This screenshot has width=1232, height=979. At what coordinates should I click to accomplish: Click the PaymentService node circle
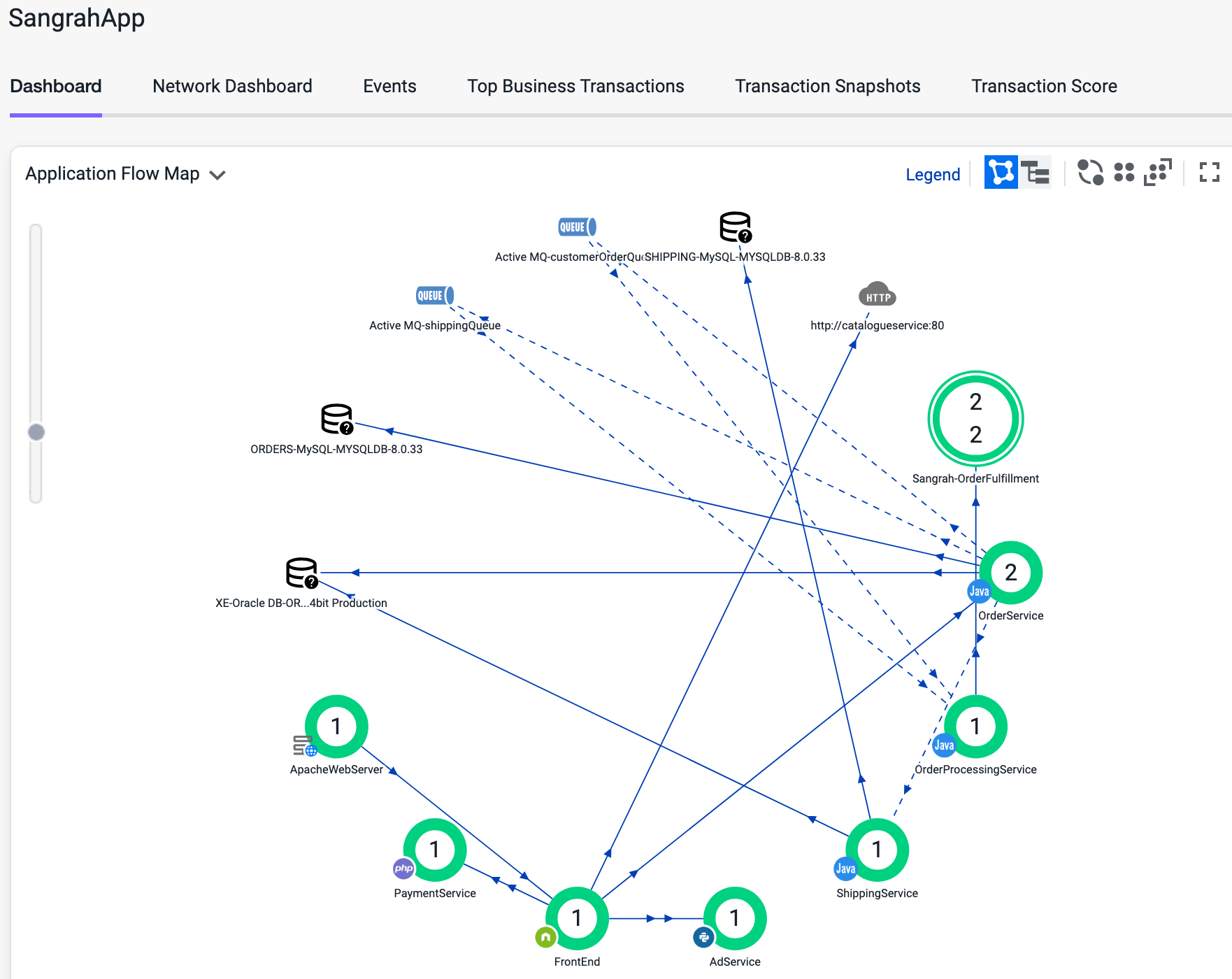(x=435, y=850)
